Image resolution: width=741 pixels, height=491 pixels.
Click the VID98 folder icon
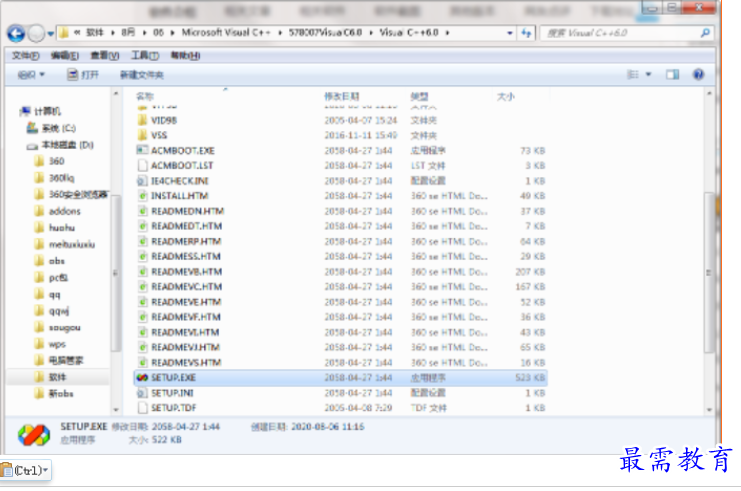click(142, 120)
